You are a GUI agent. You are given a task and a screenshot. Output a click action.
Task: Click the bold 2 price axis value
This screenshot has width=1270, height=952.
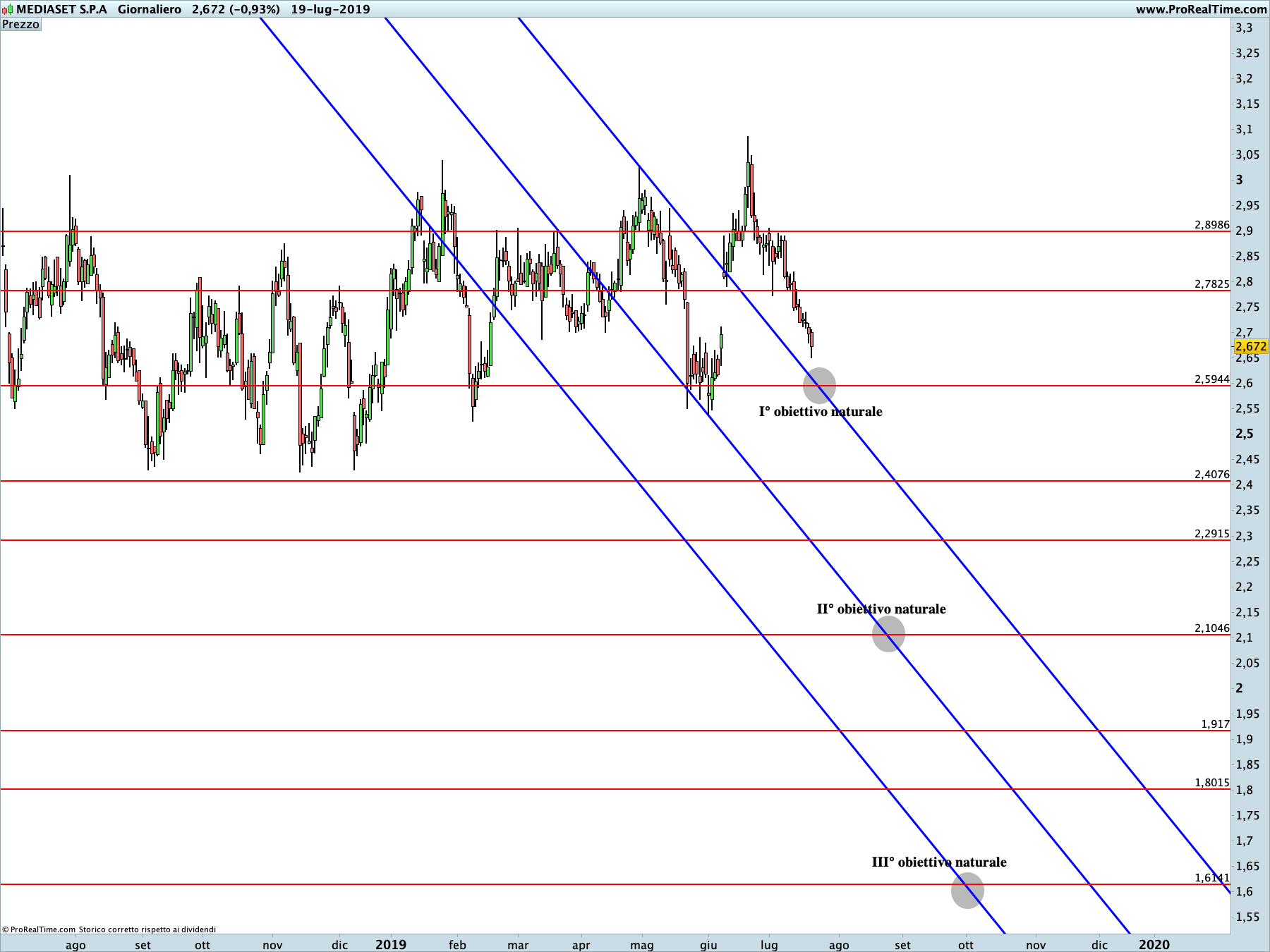click(1240, 688)
